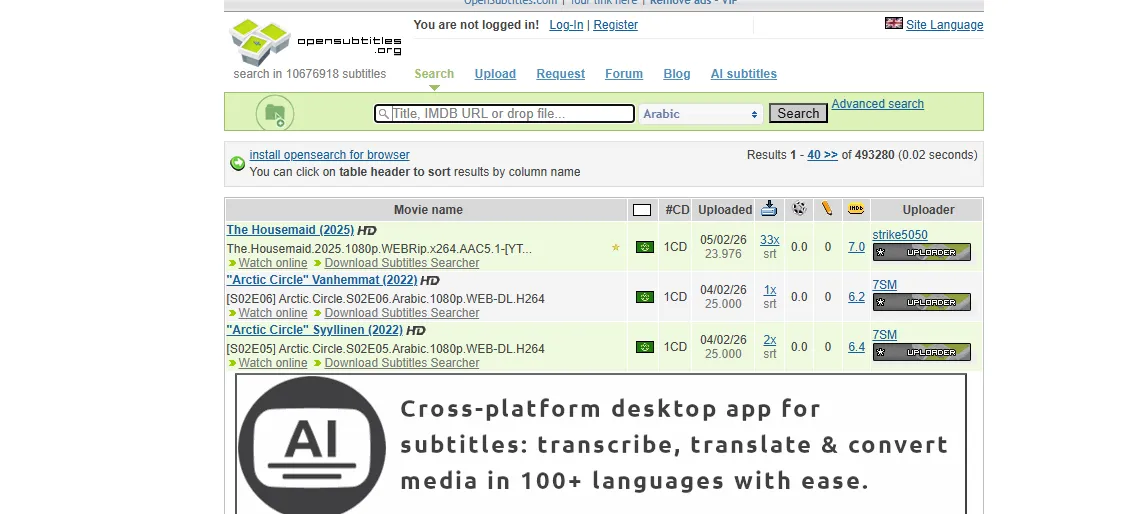Viewport: 1133px width, 514px height.
Task: Open the Arabic language dropdown
Action: pos(701,114)
